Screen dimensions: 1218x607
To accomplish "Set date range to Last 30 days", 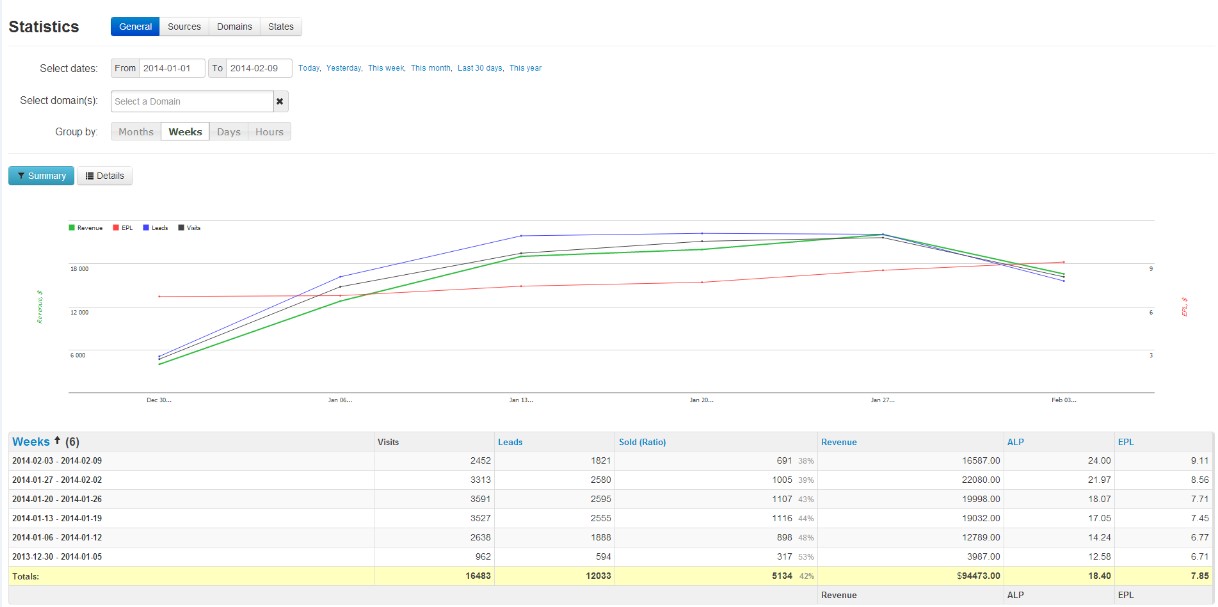I will pyautogui.click(x=480, y=68).
